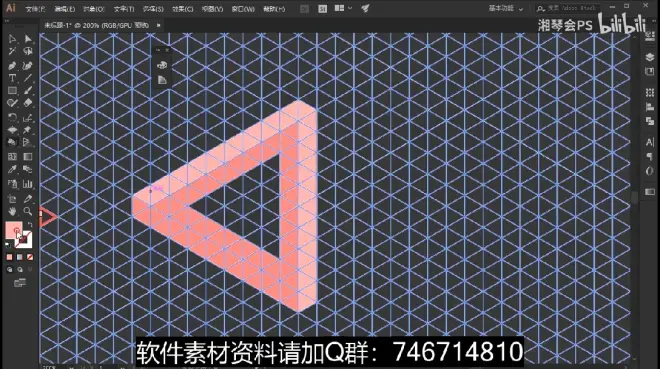Select the Pen tool
The height and width of the screenshot is (369, 660).
coord(12,66)
